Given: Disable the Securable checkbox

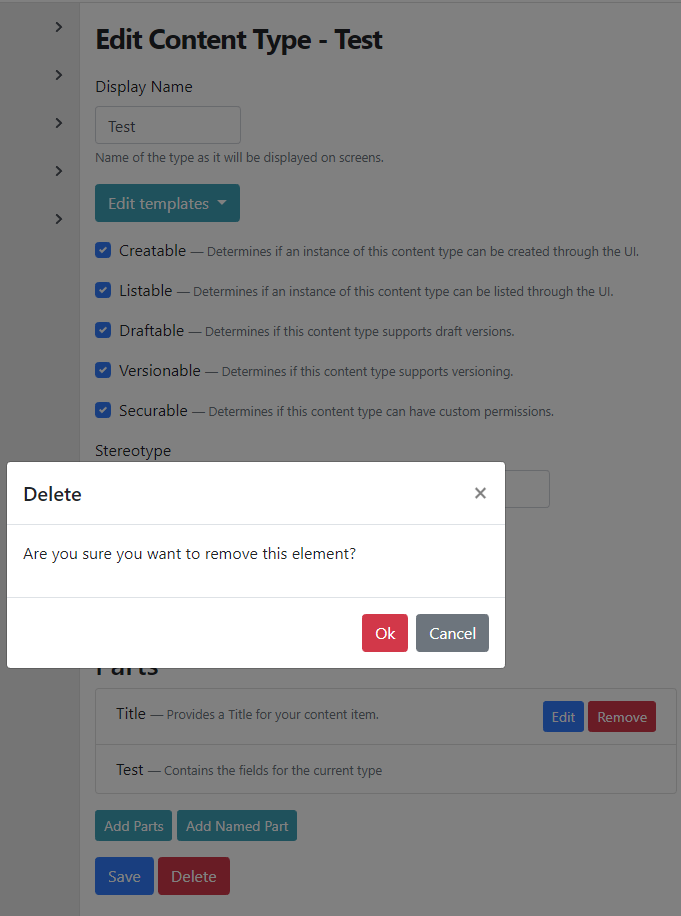Looking at the screenshot, I should tap(103, 410).
